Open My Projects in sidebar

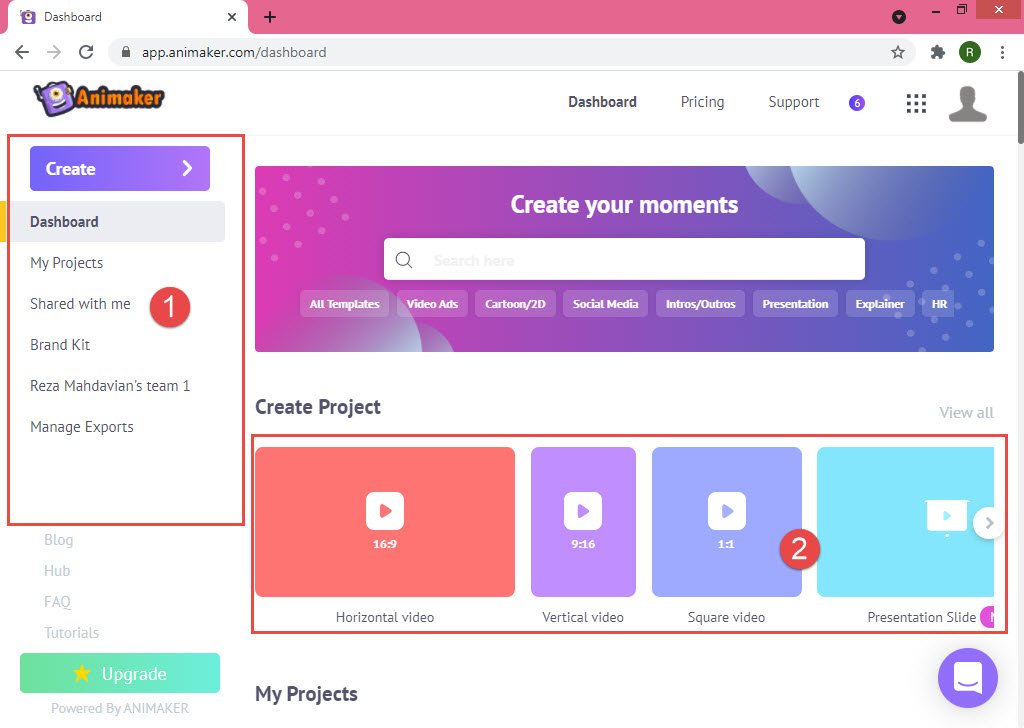(67, 263)
